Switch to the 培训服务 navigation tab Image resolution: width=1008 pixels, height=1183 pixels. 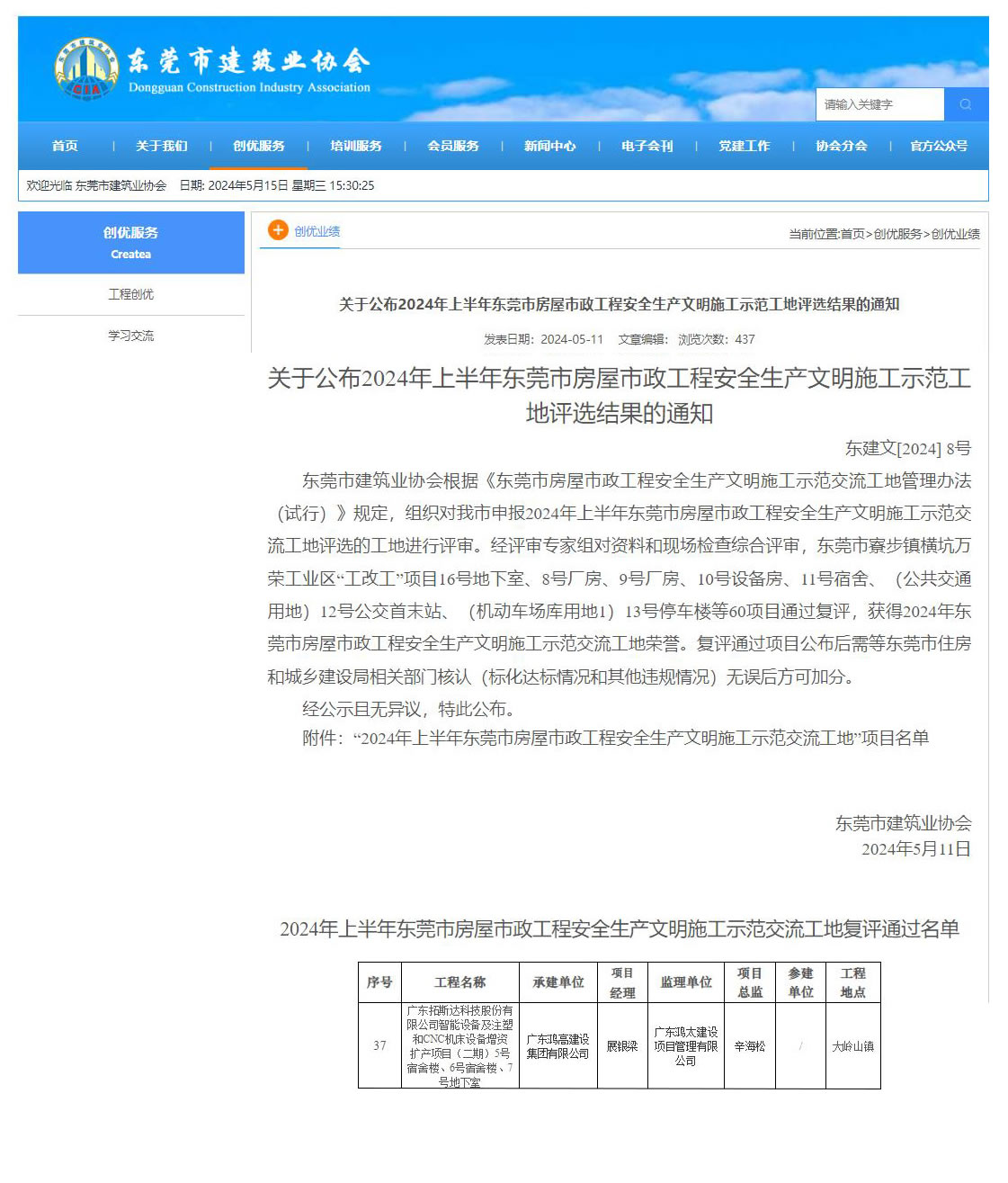[358, 146]
